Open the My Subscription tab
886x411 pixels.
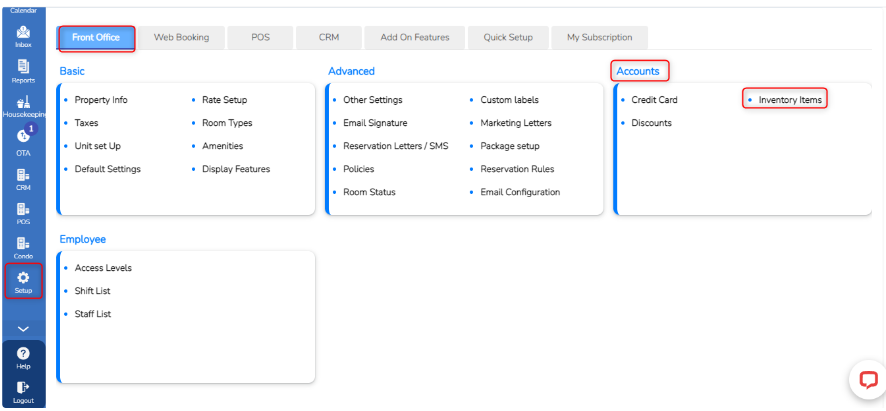coord(599,37)
